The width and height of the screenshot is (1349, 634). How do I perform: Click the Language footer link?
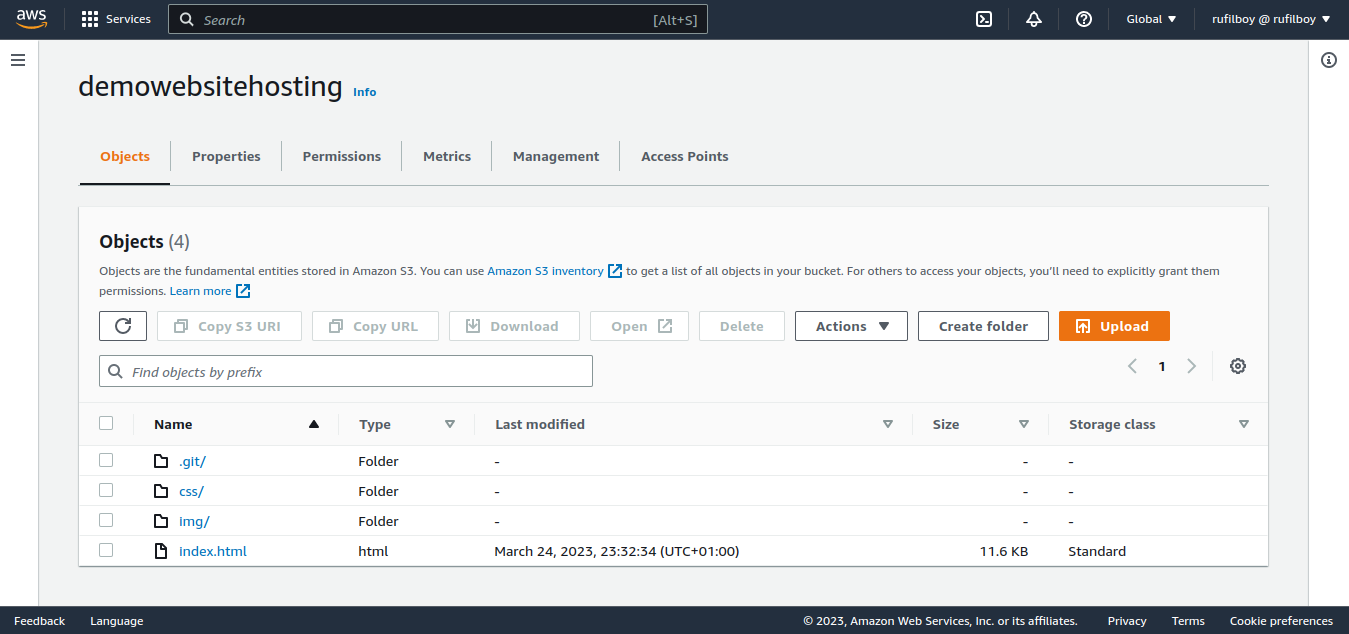pyautogui.click(x=117, y=621)
